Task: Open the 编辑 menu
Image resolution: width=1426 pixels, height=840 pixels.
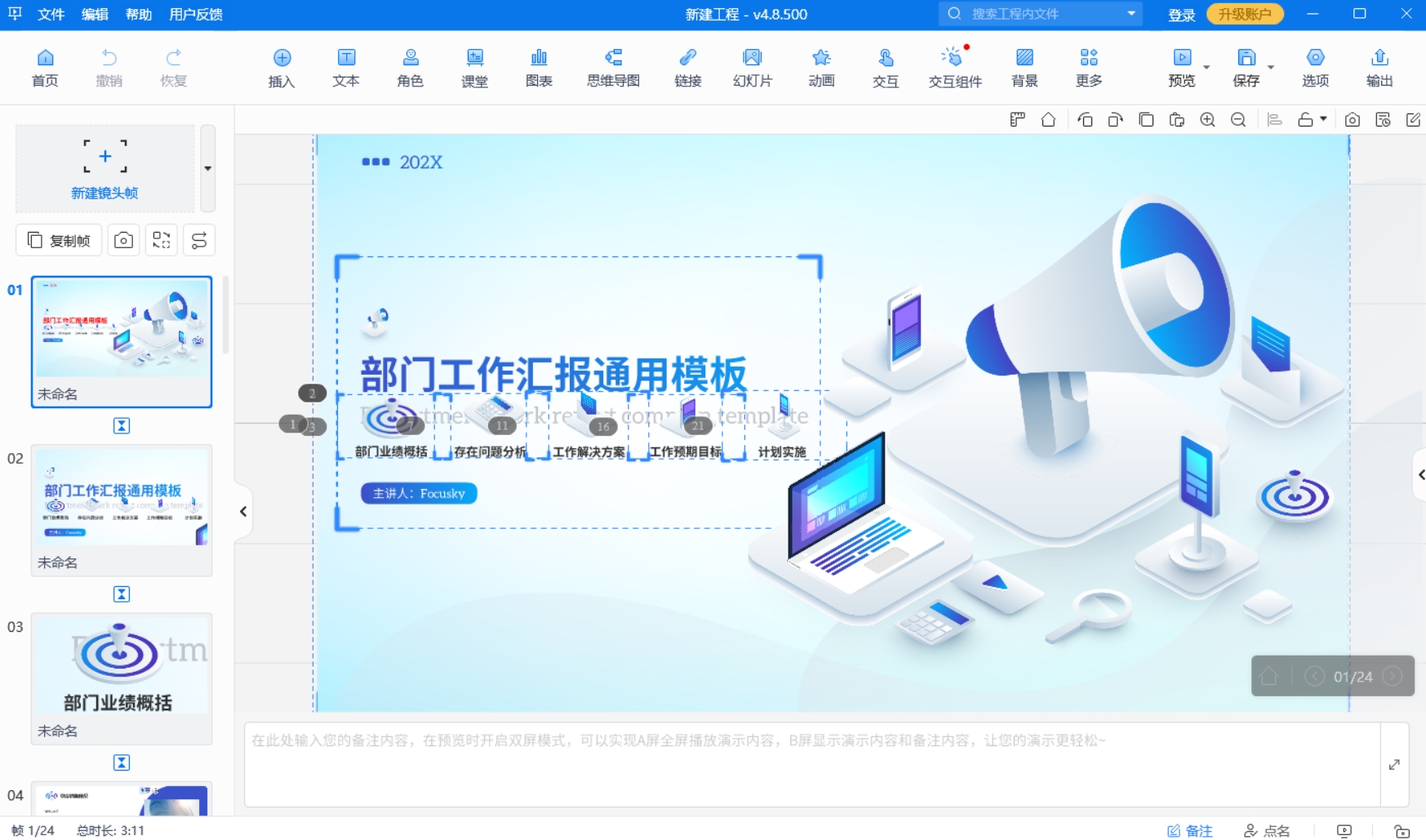Action: point(95,14)
